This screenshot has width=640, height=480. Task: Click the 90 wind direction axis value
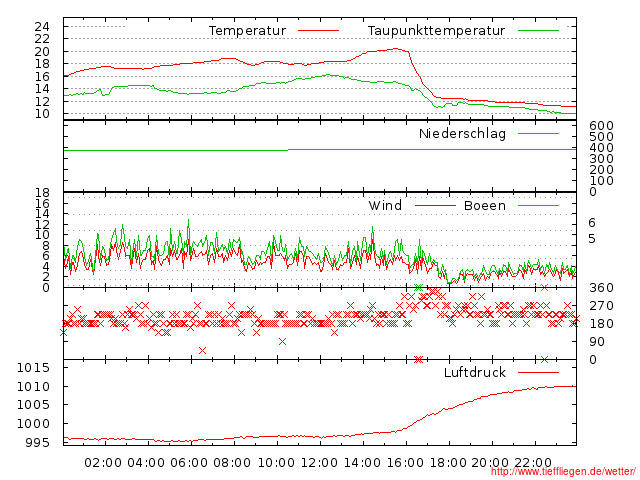click(x=597, y=342)
